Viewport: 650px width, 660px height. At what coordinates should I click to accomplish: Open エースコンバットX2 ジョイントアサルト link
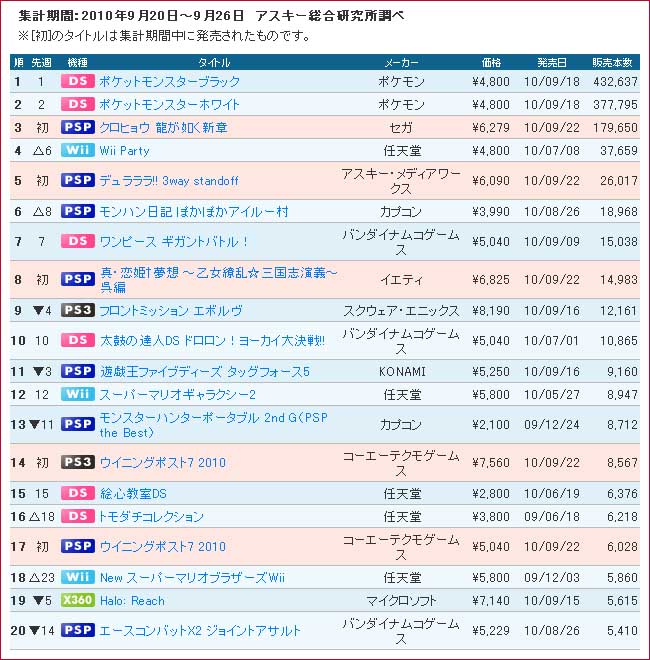(x=200, y=631)
